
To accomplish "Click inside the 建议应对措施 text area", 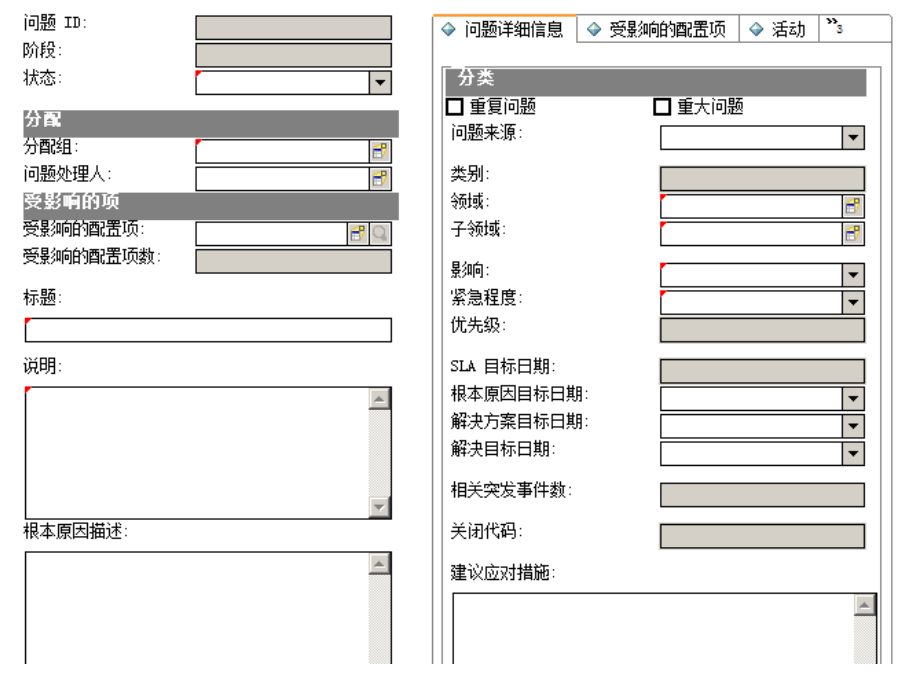I will pyautogui.click(x=650, y=628).
